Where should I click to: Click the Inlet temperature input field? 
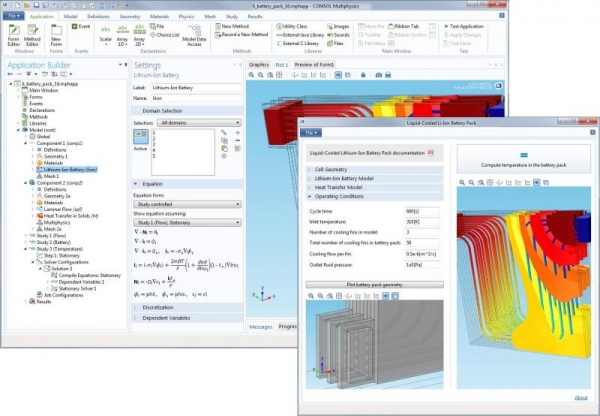[422, 222]
